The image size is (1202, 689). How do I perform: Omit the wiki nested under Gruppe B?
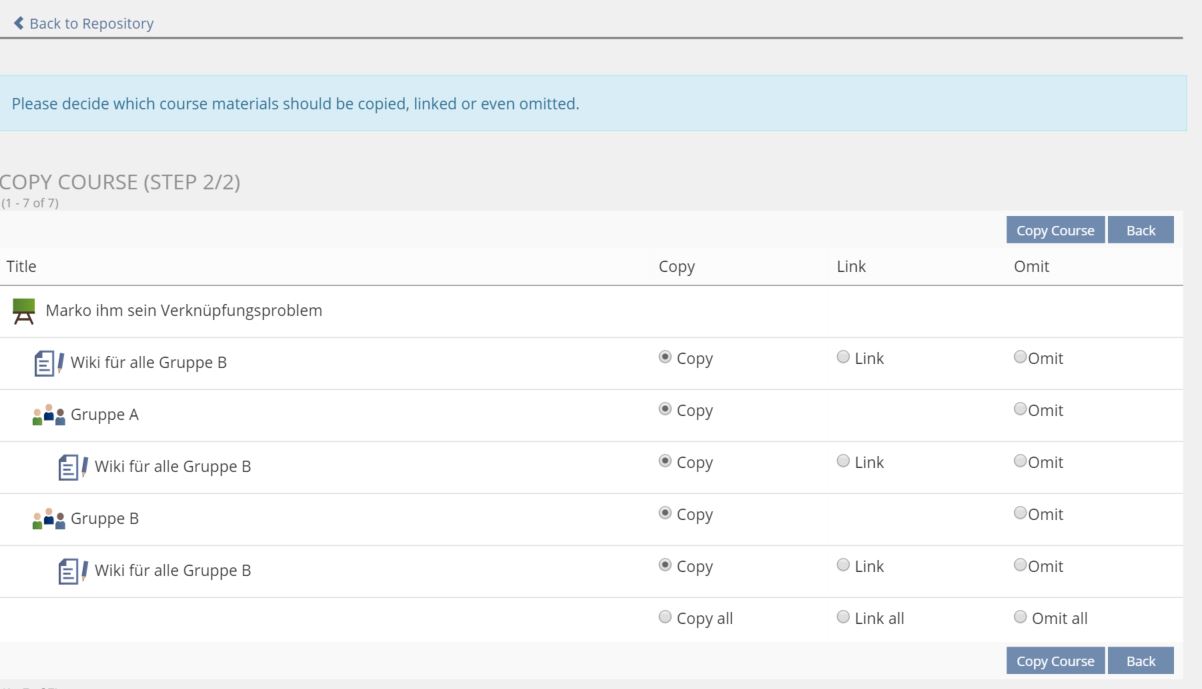1020,566
